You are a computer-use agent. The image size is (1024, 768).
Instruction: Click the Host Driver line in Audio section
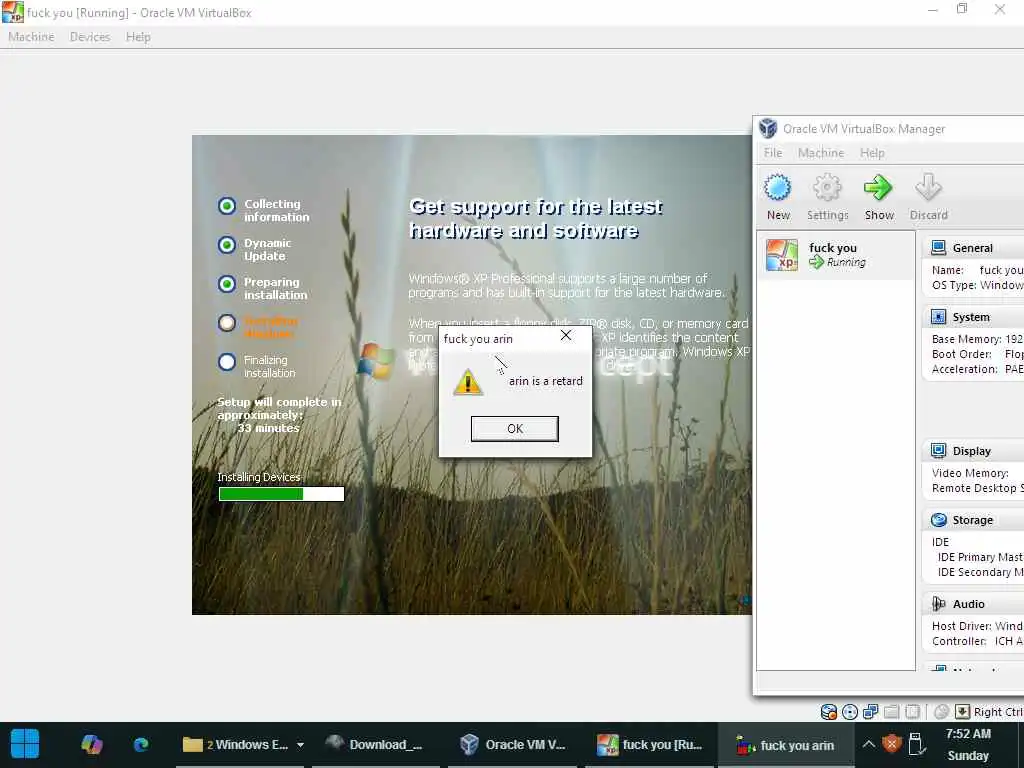[977, 626]
